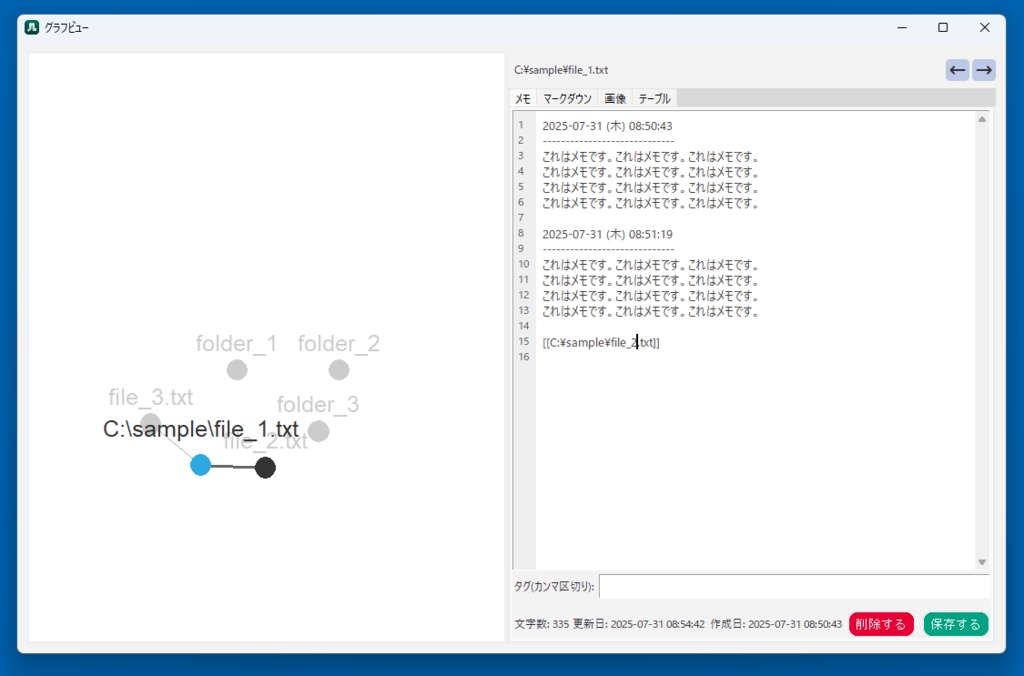1024x676 pixels.
Task: Click memo text on line 10
Action: [x=650, y=265]
